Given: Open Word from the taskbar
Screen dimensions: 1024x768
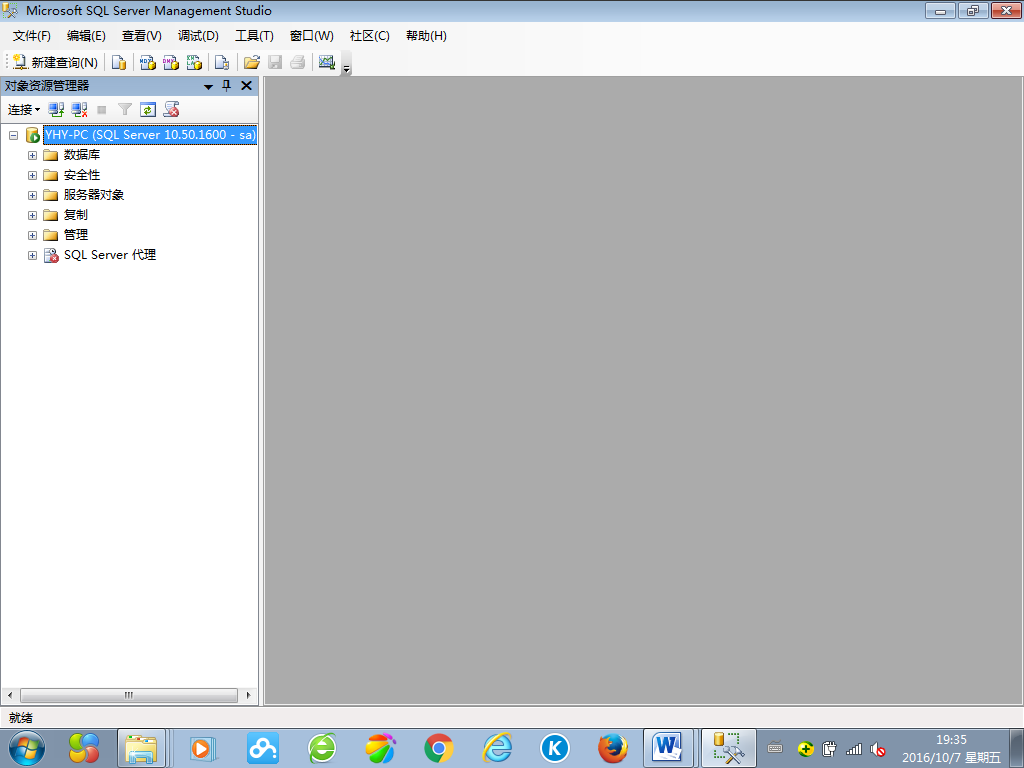Looking at the screenshot, I should 668,748.
